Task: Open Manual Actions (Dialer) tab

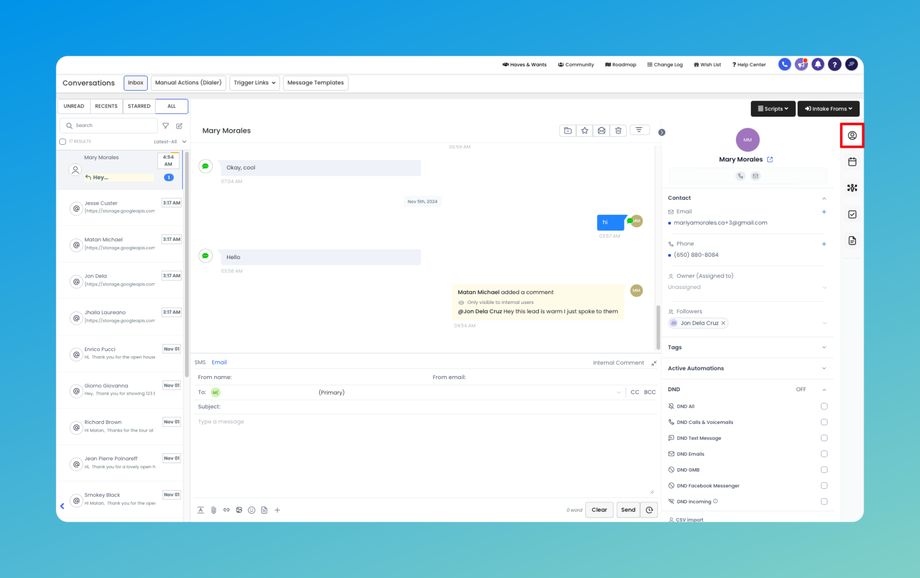Action: pos(188,83)
